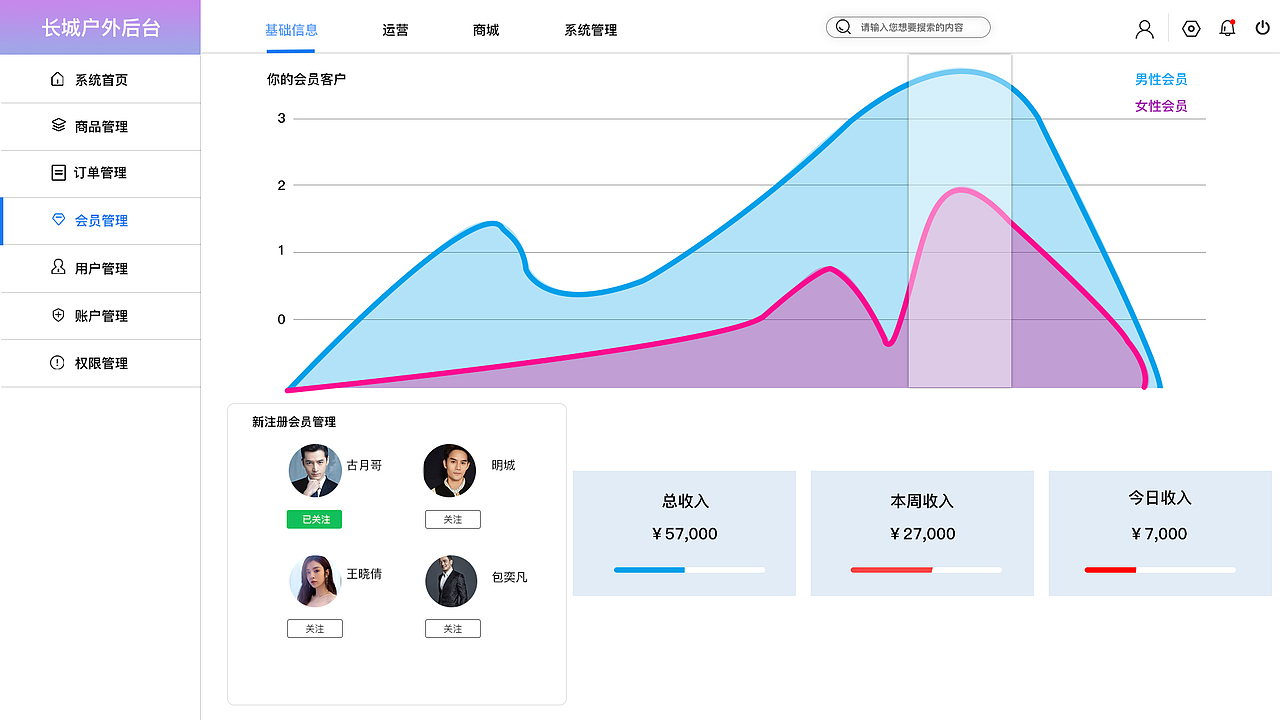
Task: Select the 系统管理 tab
Action: [x=590, y=30]
